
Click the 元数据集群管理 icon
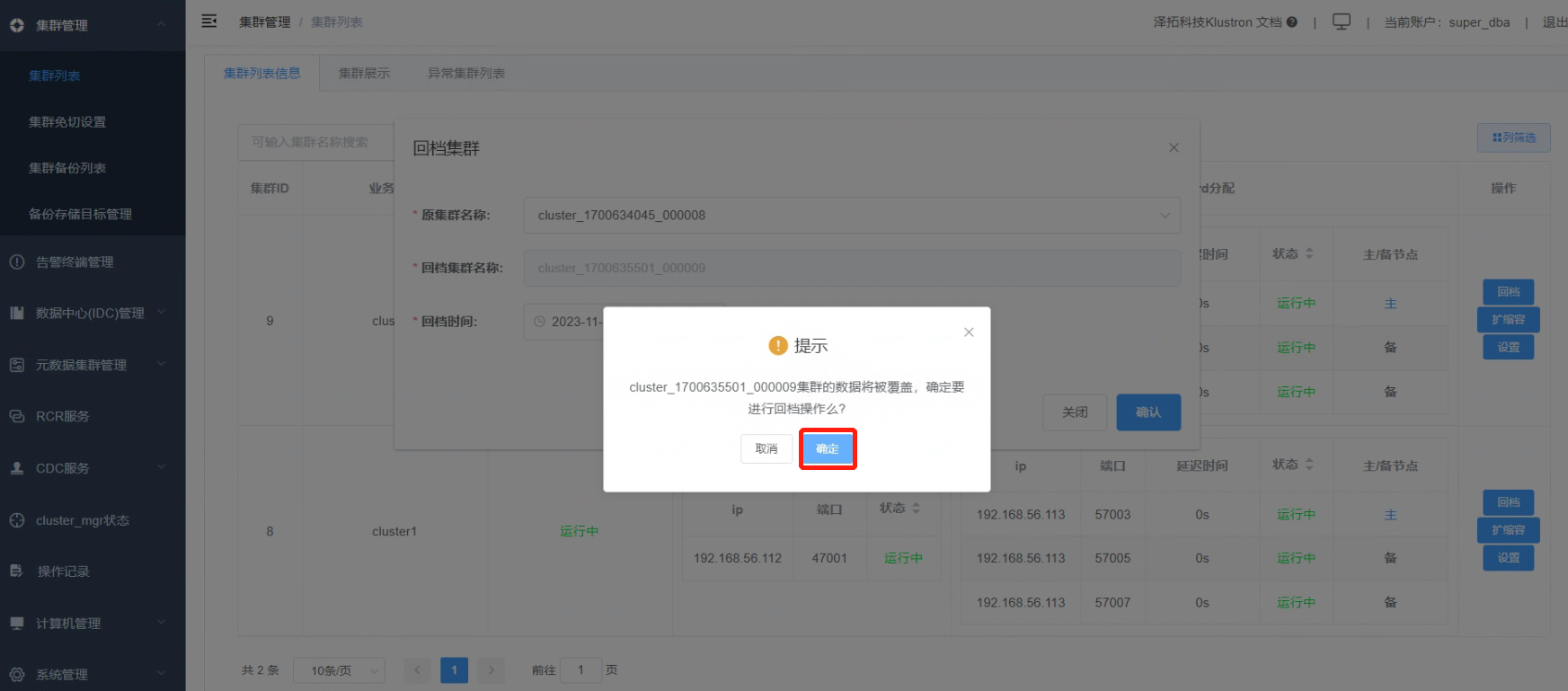17,365
